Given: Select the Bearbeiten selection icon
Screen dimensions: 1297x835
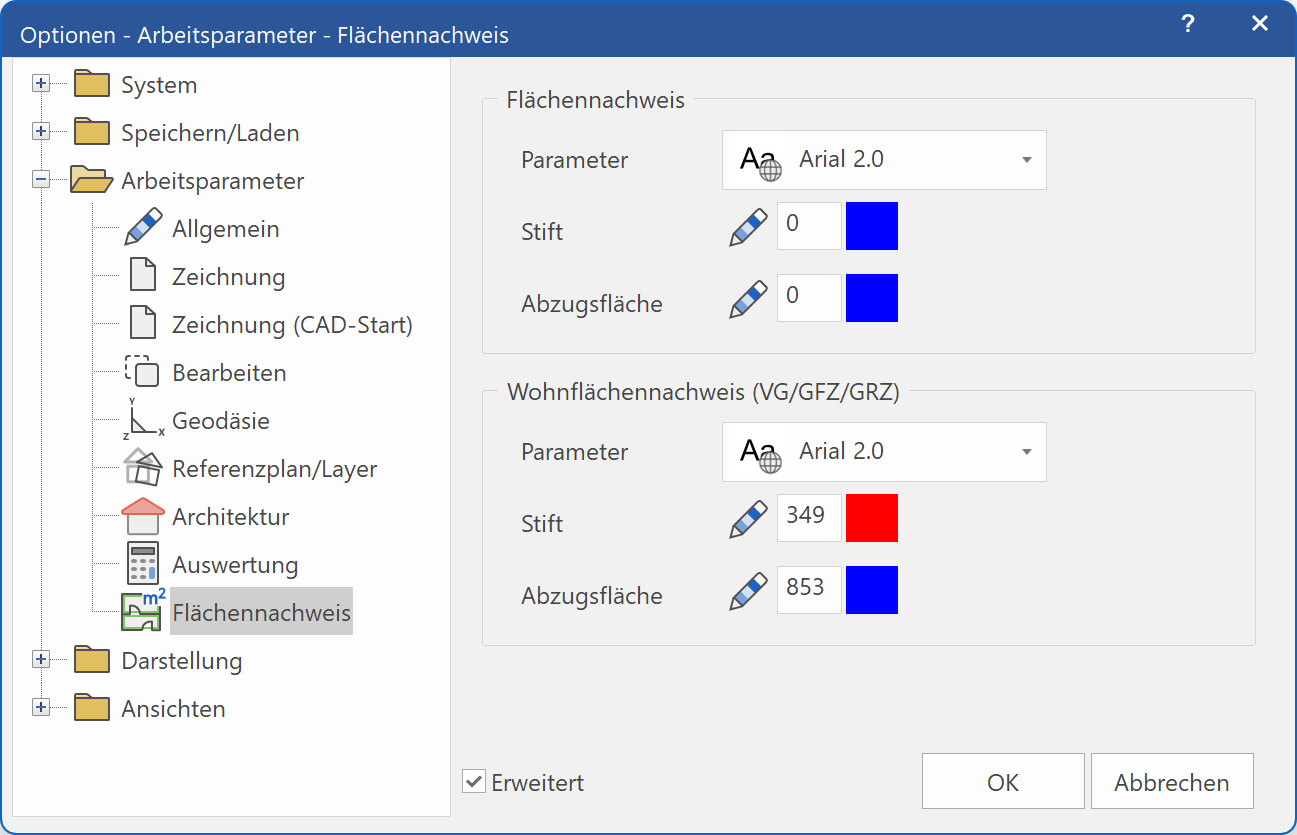Looking at the screenshot, I should point(143,371).
